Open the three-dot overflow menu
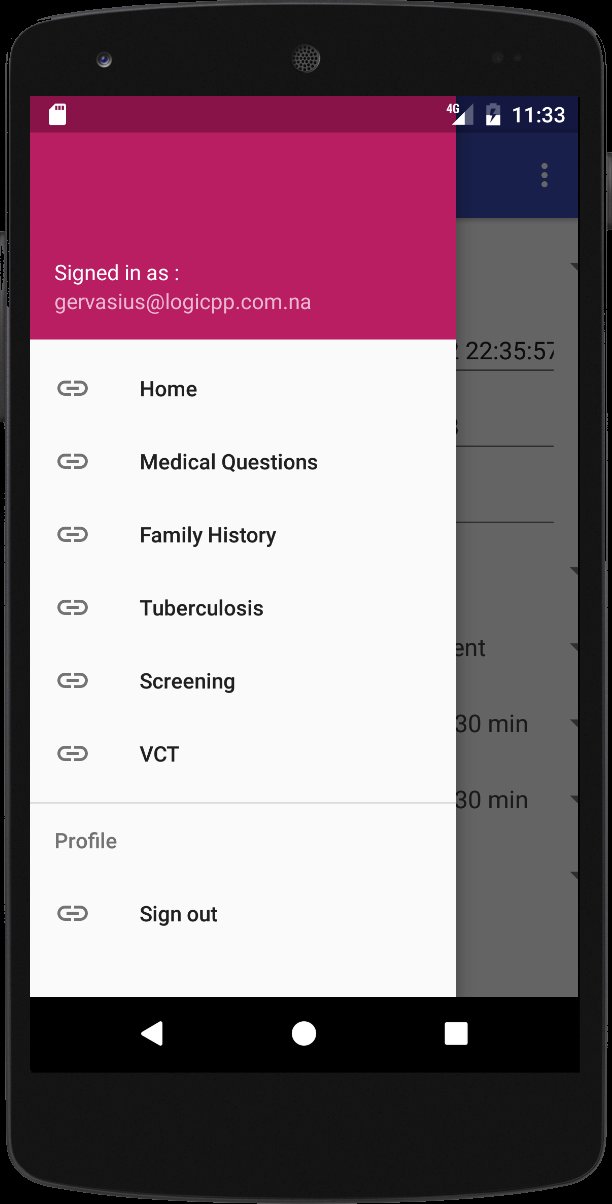The width and height of the screenshot is (612, 1204). tap(544, 175)
